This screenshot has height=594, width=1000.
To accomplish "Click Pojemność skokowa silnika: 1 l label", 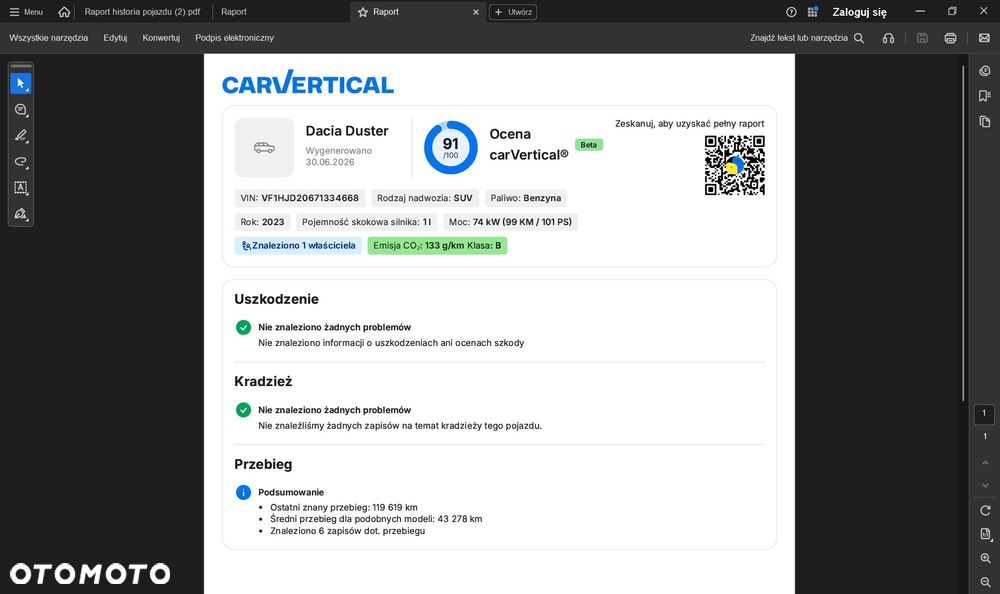I will coord(366,222).
